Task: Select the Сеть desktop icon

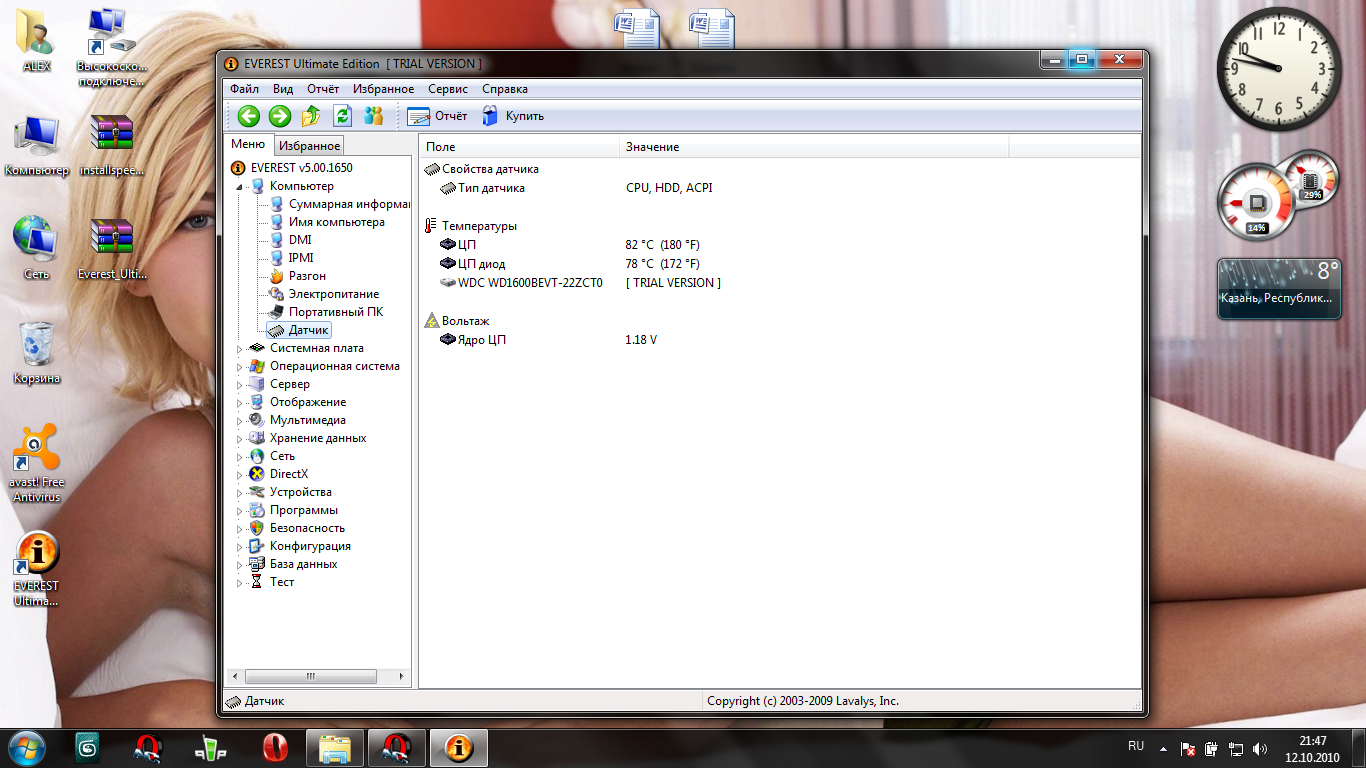Action: pos(37,248)
